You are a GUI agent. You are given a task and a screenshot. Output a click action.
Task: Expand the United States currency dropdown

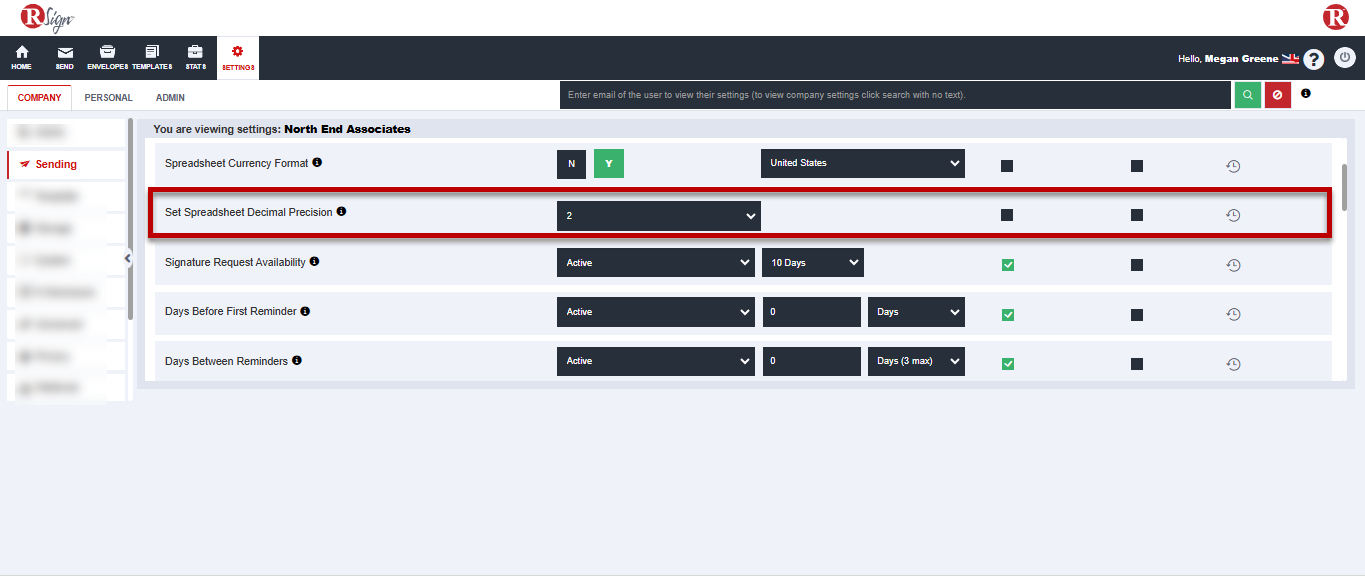point(862,163)
